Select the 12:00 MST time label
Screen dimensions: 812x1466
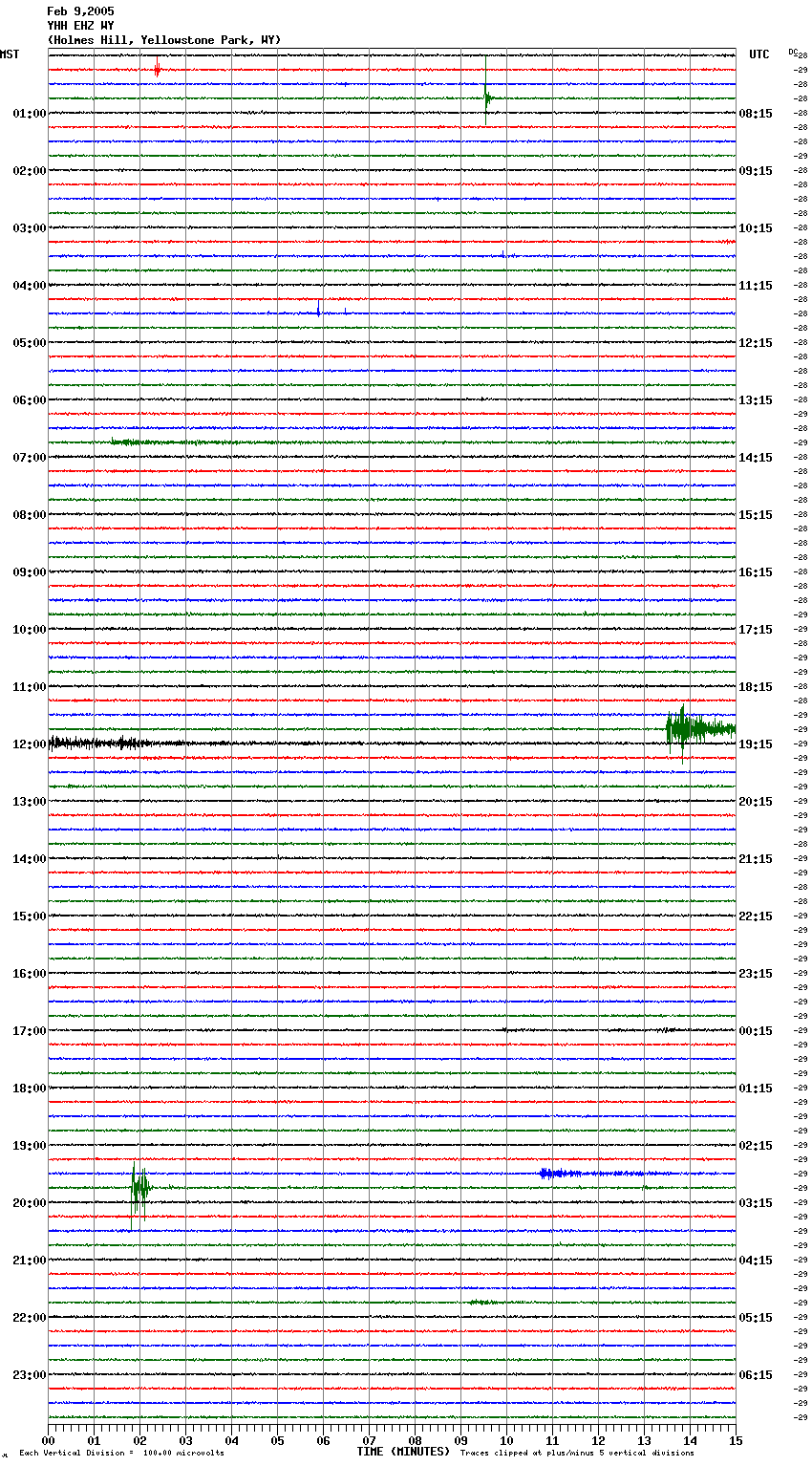(x=29, y=744)
